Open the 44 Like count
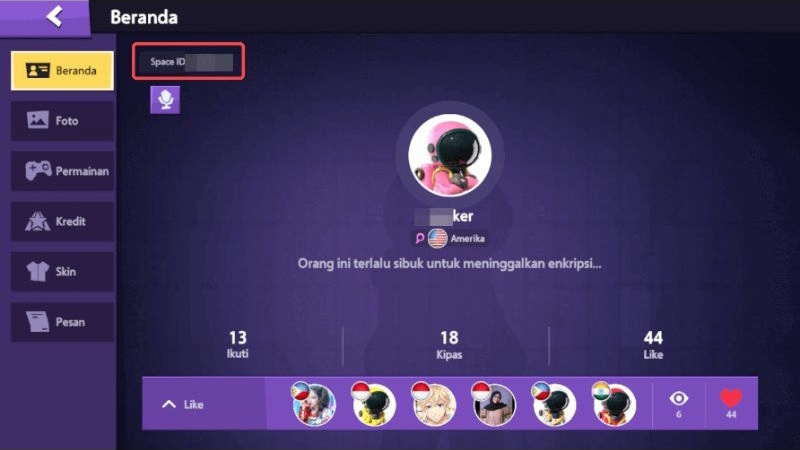This screenshot has height=450, width=800. 653,344
